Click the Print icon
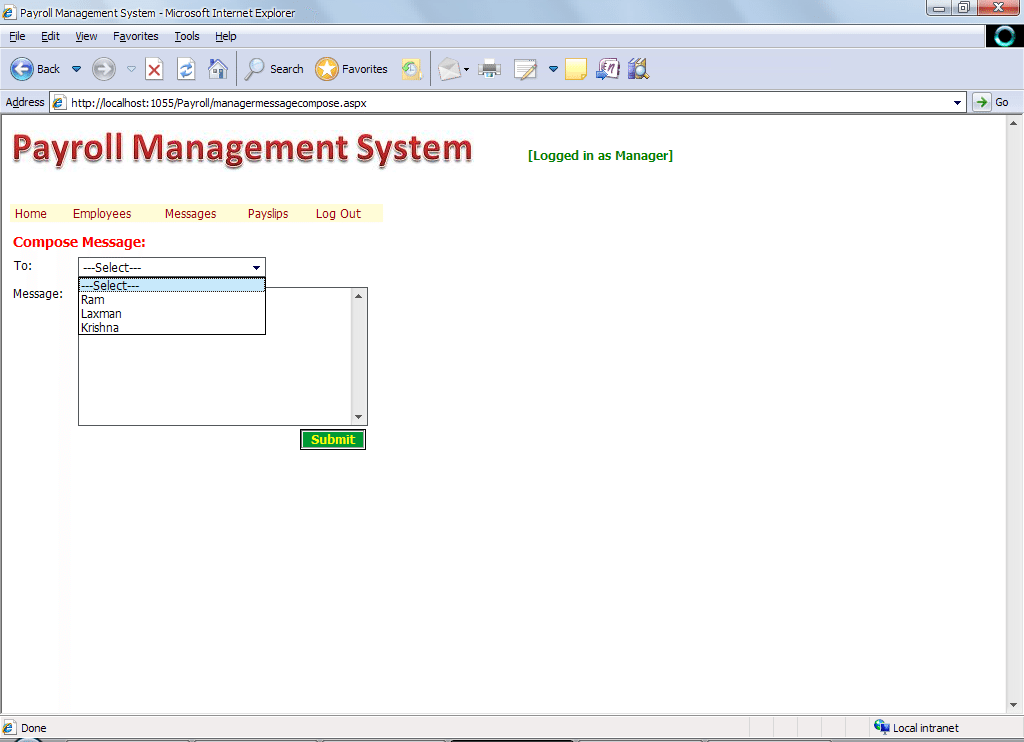 click(x=489, y=69)
